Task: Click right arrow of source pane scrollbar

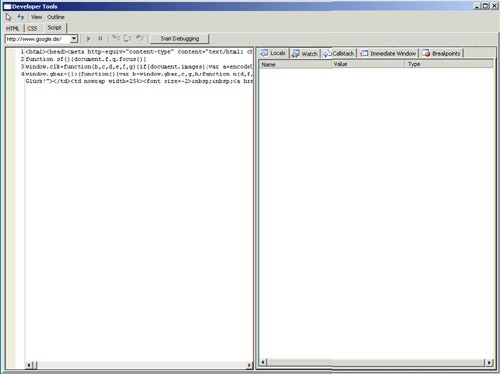Action: click(249, 365)
